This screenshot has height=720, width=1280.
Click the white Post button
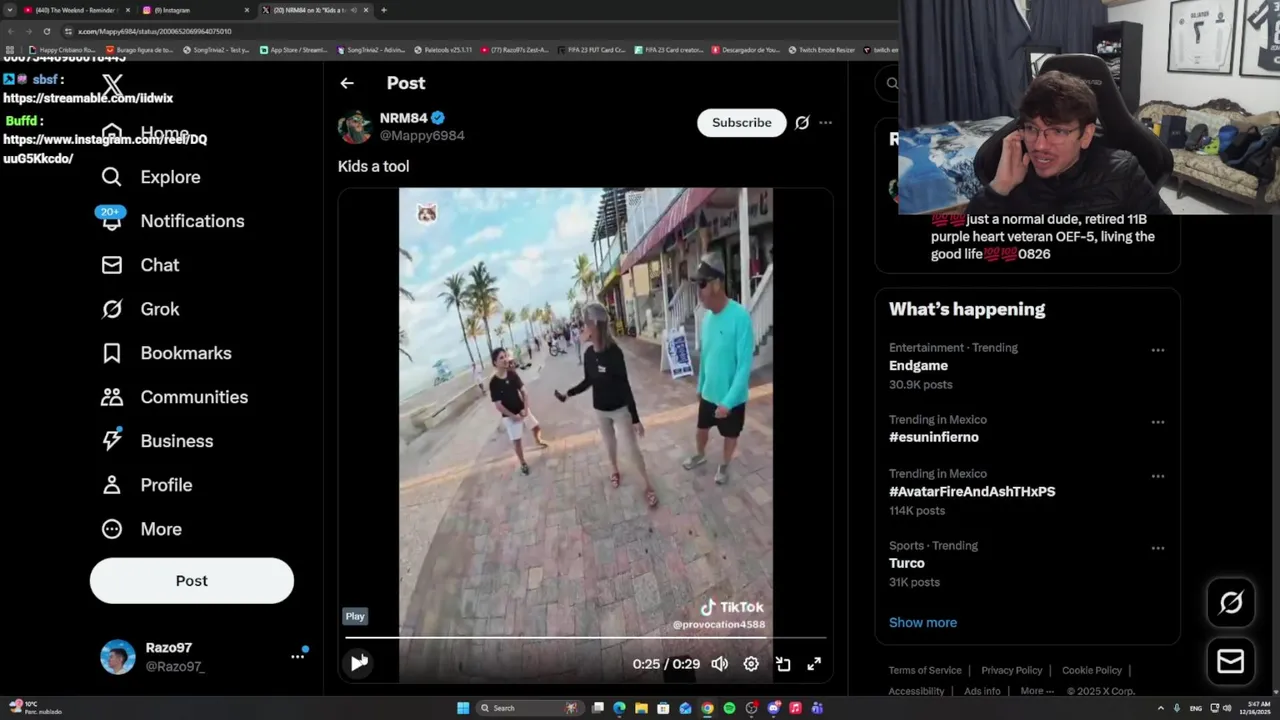pos(192,581)
